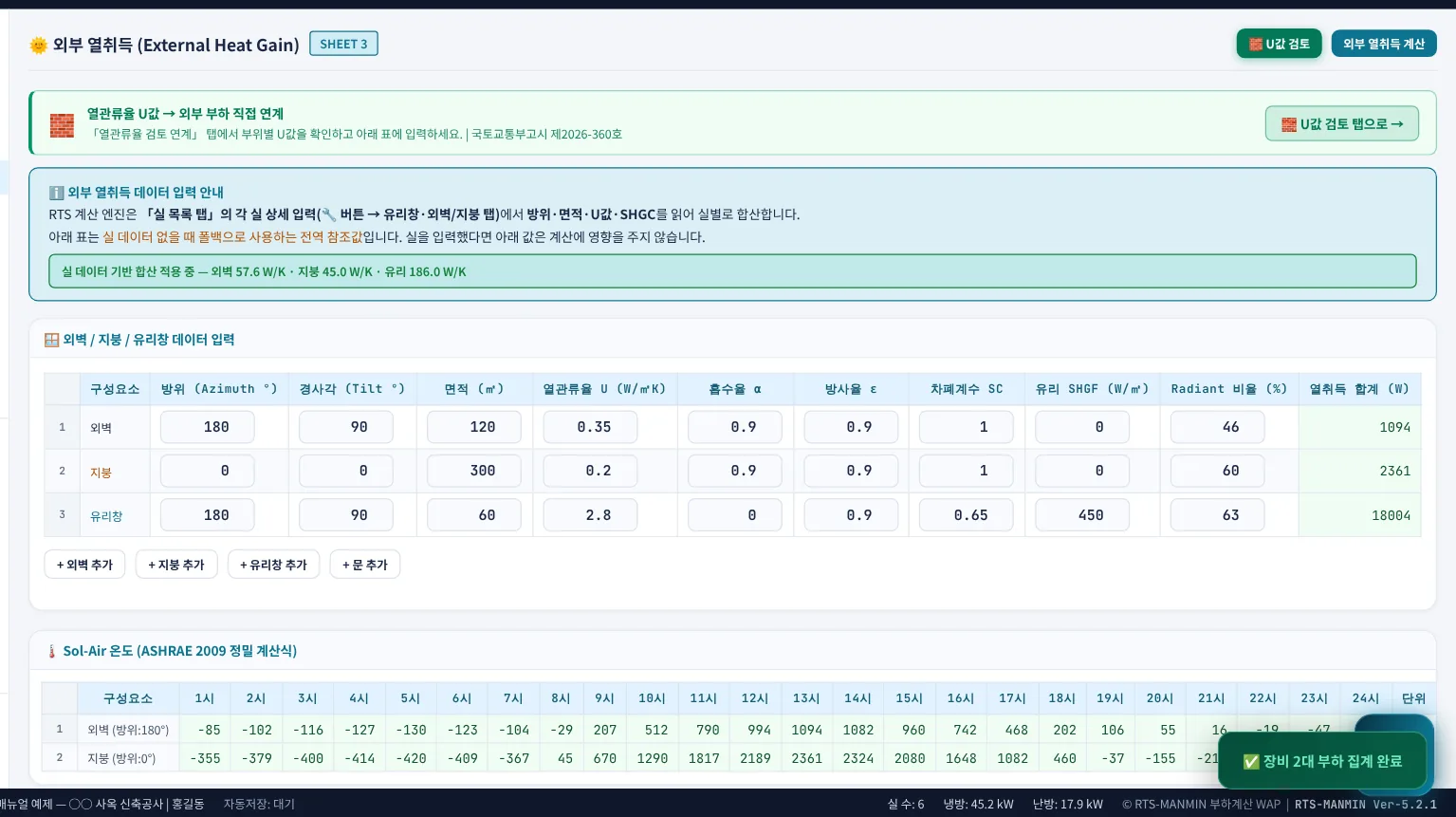This screenshot has height=817, width=1456.
Task: Click the sun icon beside 외부 열취득 title
Action: (x=39, y=45)
